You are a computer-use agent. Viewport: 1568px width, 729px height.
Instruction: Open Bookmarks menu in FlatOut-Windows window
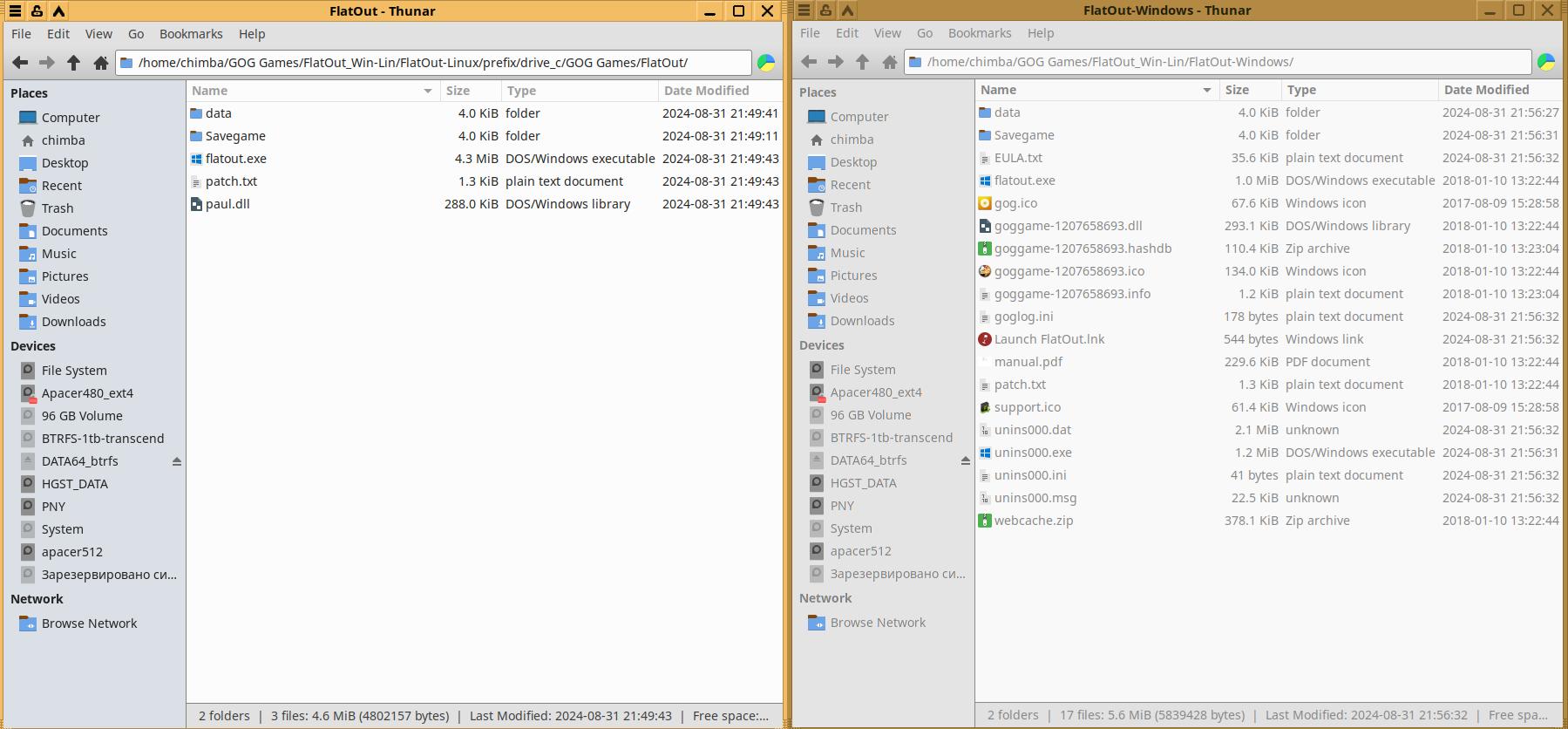pyautogui.click(x=980, y=33)
